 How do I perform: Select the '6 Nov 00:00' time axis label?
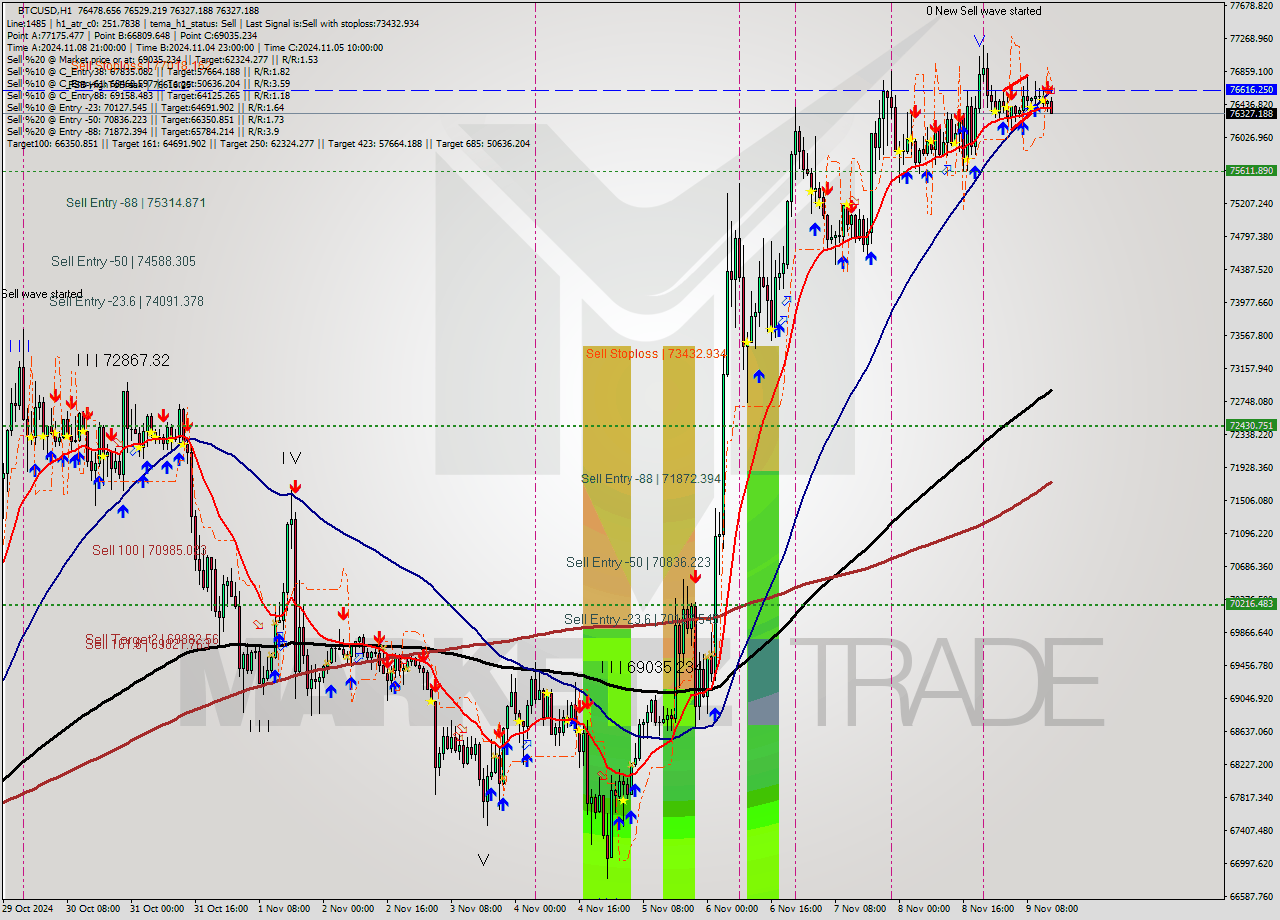tap(731, 909)
